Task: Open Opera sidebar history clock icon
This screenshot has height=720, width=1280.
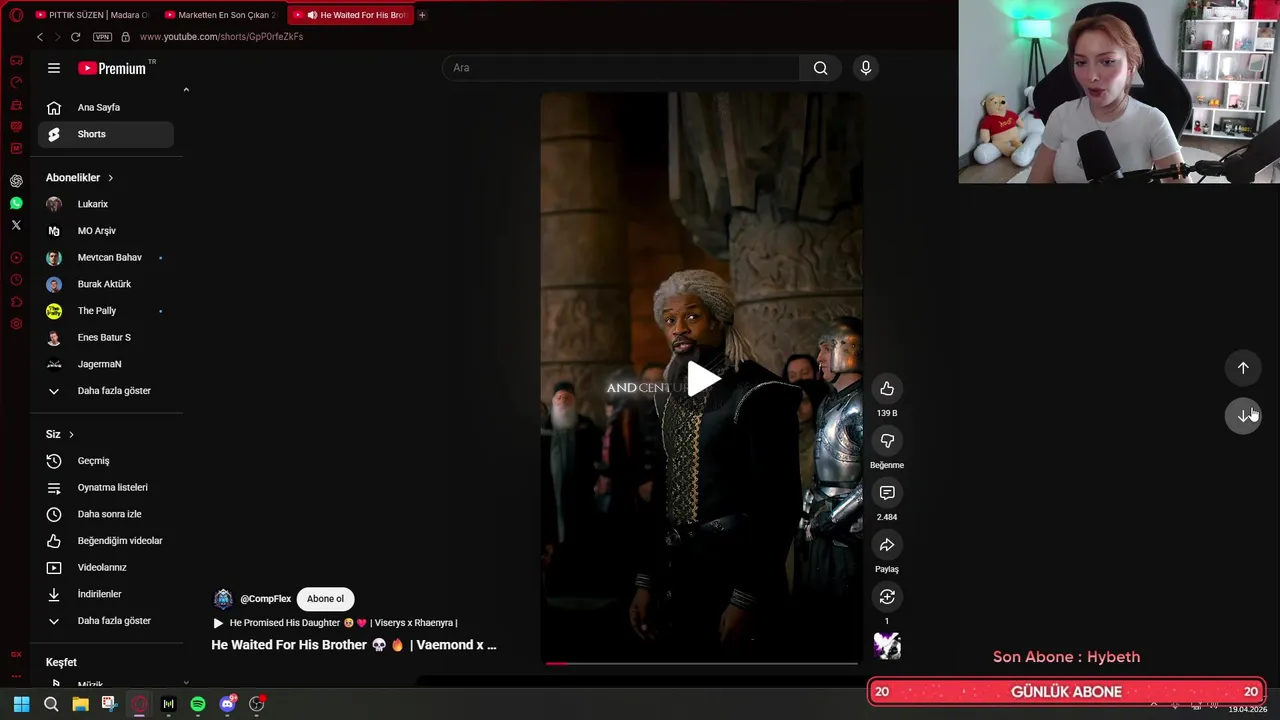Action: pyautogui.click(x=16, y=280)
